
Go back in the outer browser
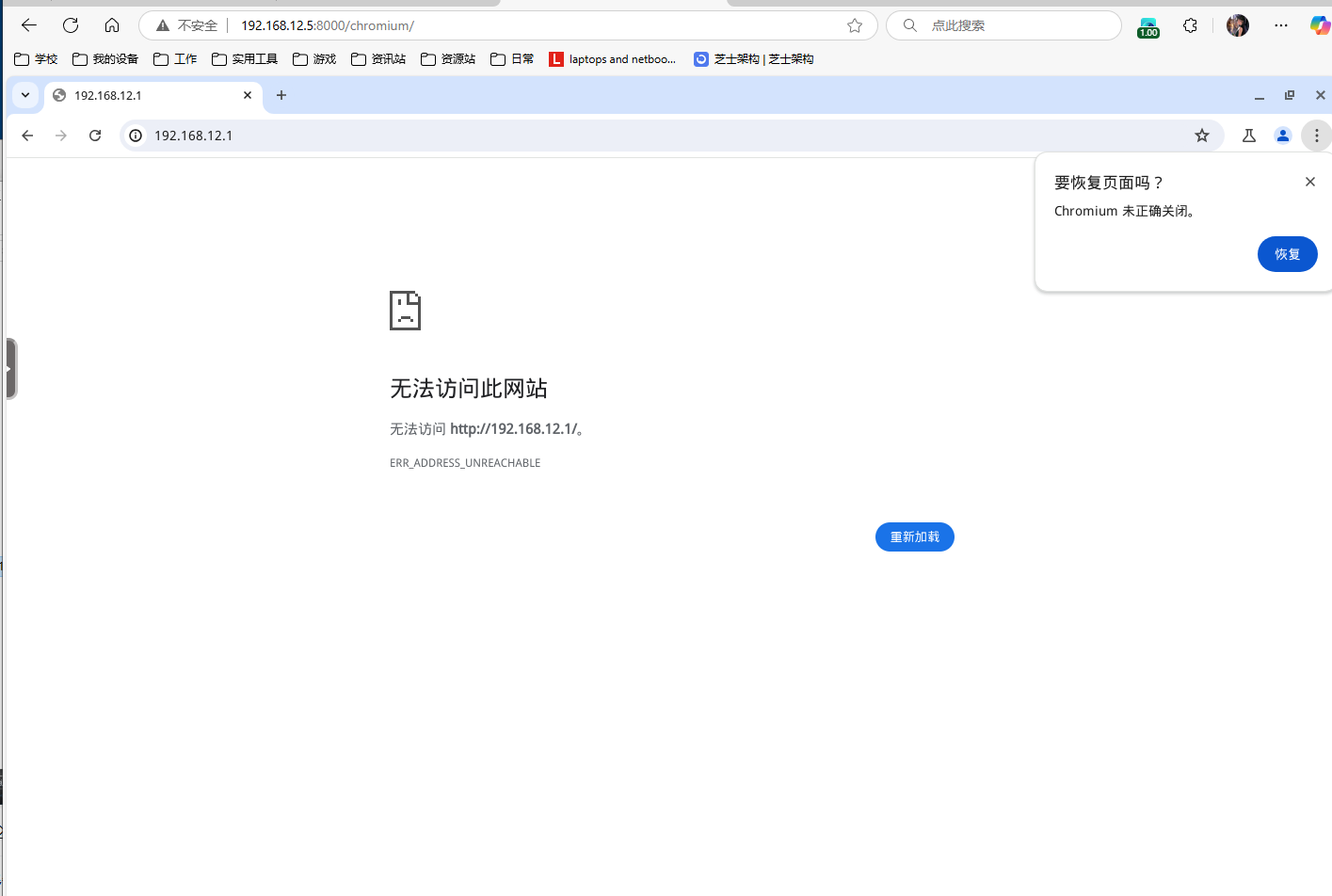tap(29, 25)
